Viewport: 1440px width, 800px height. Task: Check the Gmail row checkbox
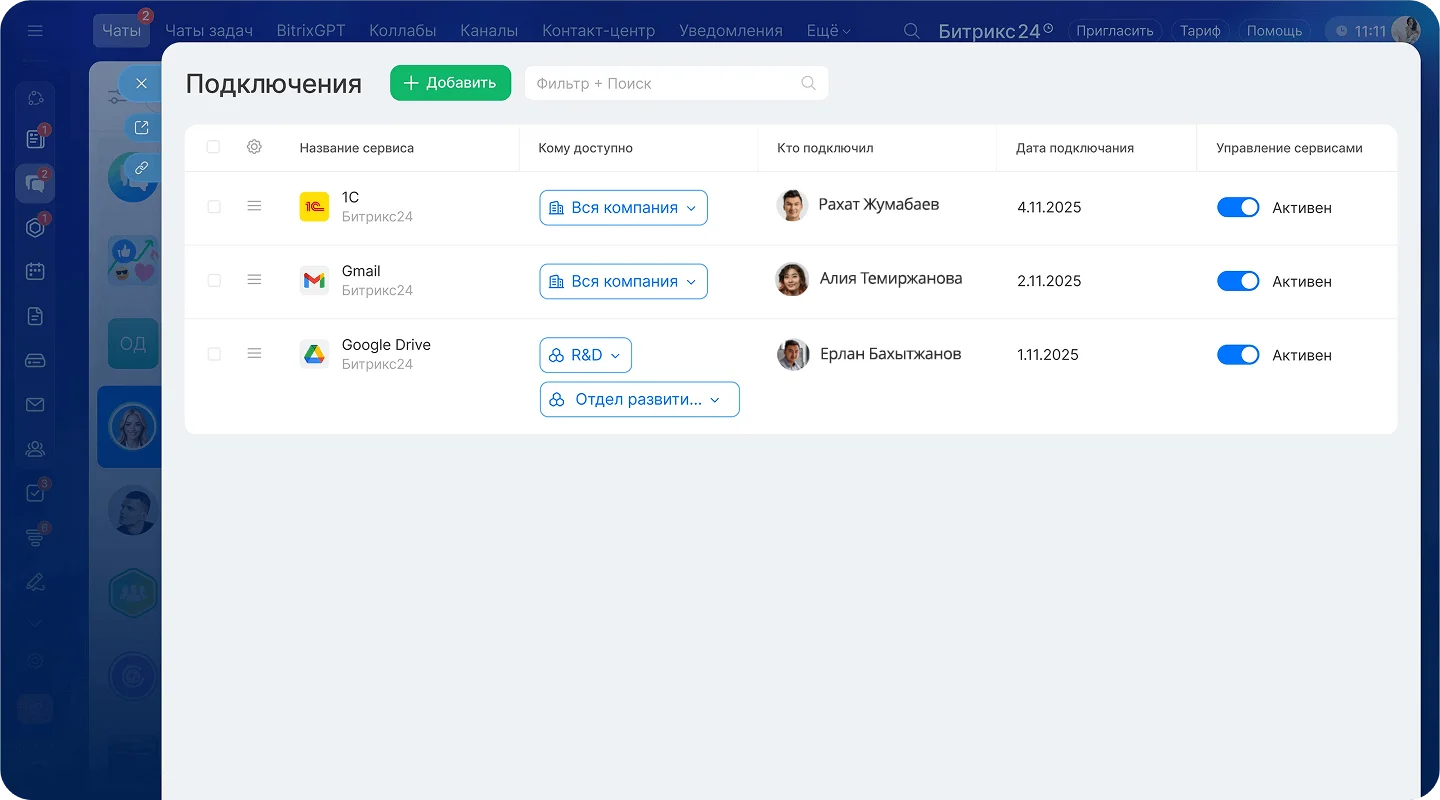click(x=213, y=281)
